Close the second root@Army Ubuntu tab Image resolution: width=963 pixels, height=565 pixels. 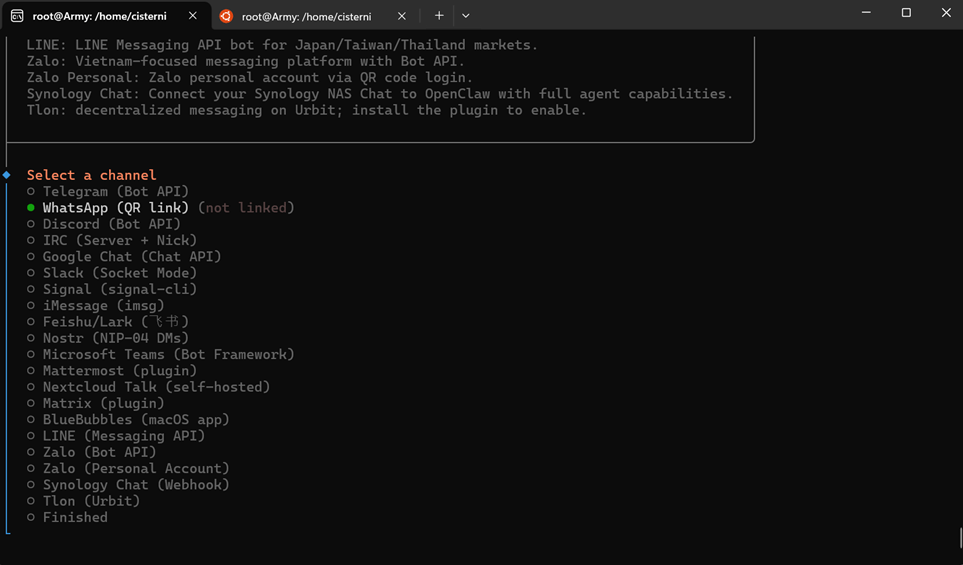[402, 16]
